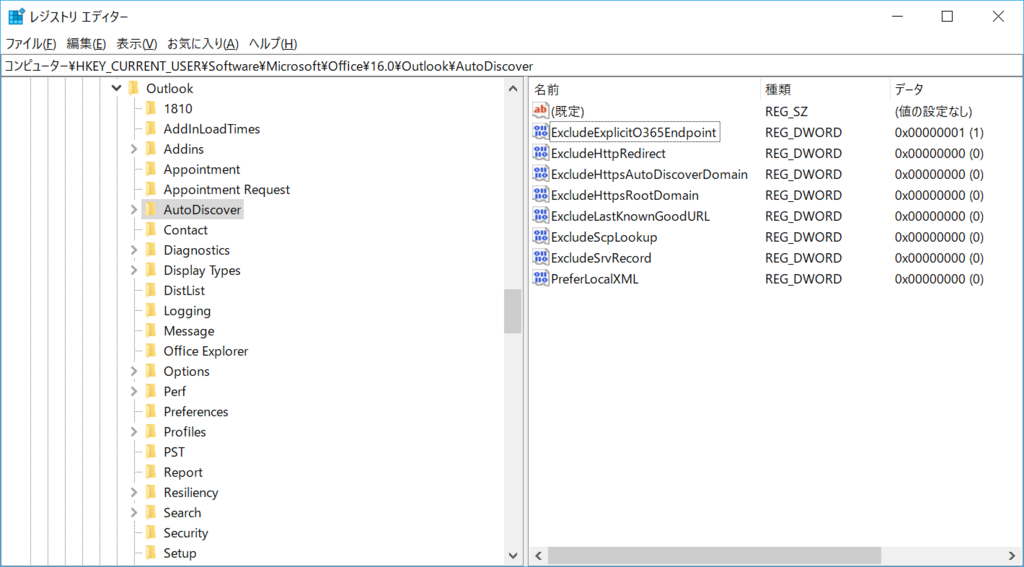Click the DWORD icon beside PreferLocalXML
This screenshot has height=567, width=1024.
[541, 278]
